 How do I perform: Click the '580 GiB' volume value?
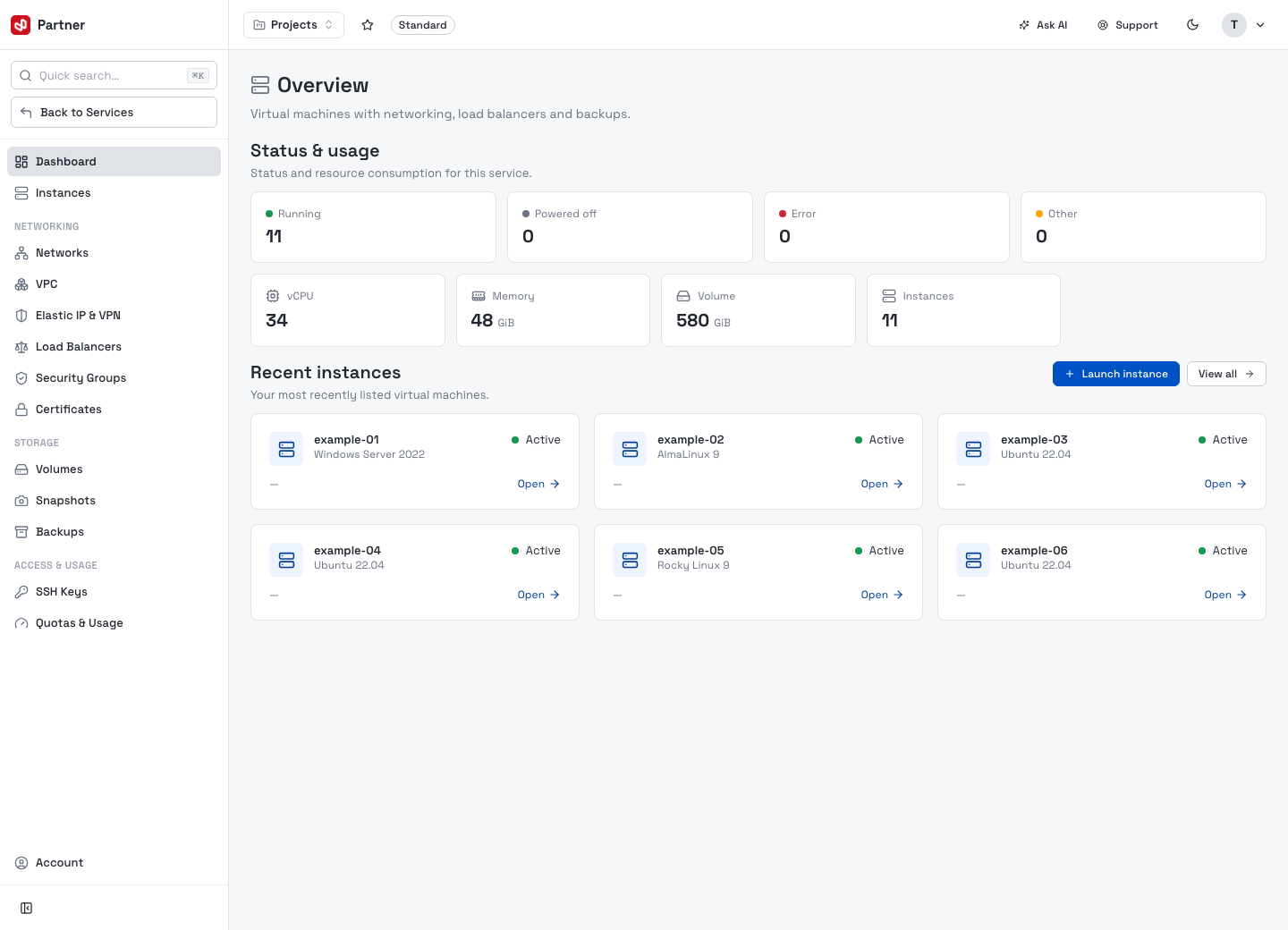coord(703,320)
